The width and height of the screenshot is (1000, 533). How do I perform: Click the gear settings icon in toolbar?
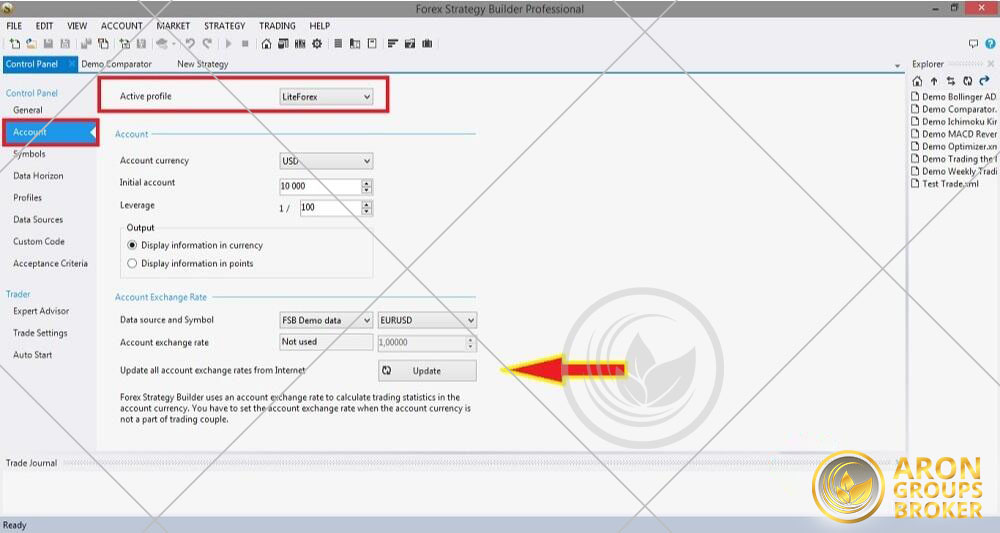(317, 43)
